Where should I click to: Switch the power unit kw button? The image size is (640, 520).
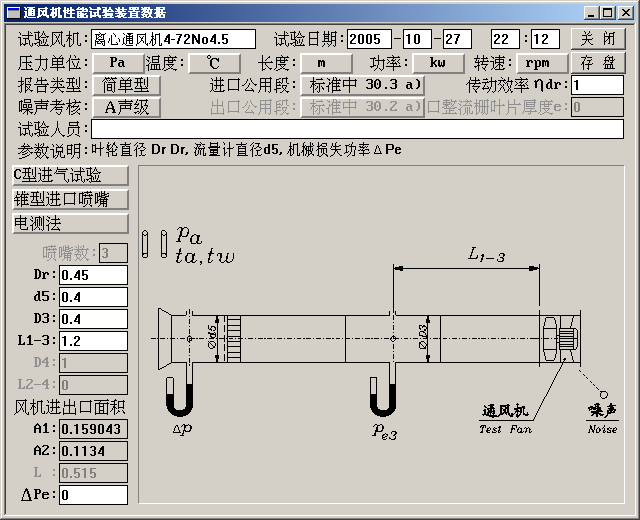pos(438,62)
